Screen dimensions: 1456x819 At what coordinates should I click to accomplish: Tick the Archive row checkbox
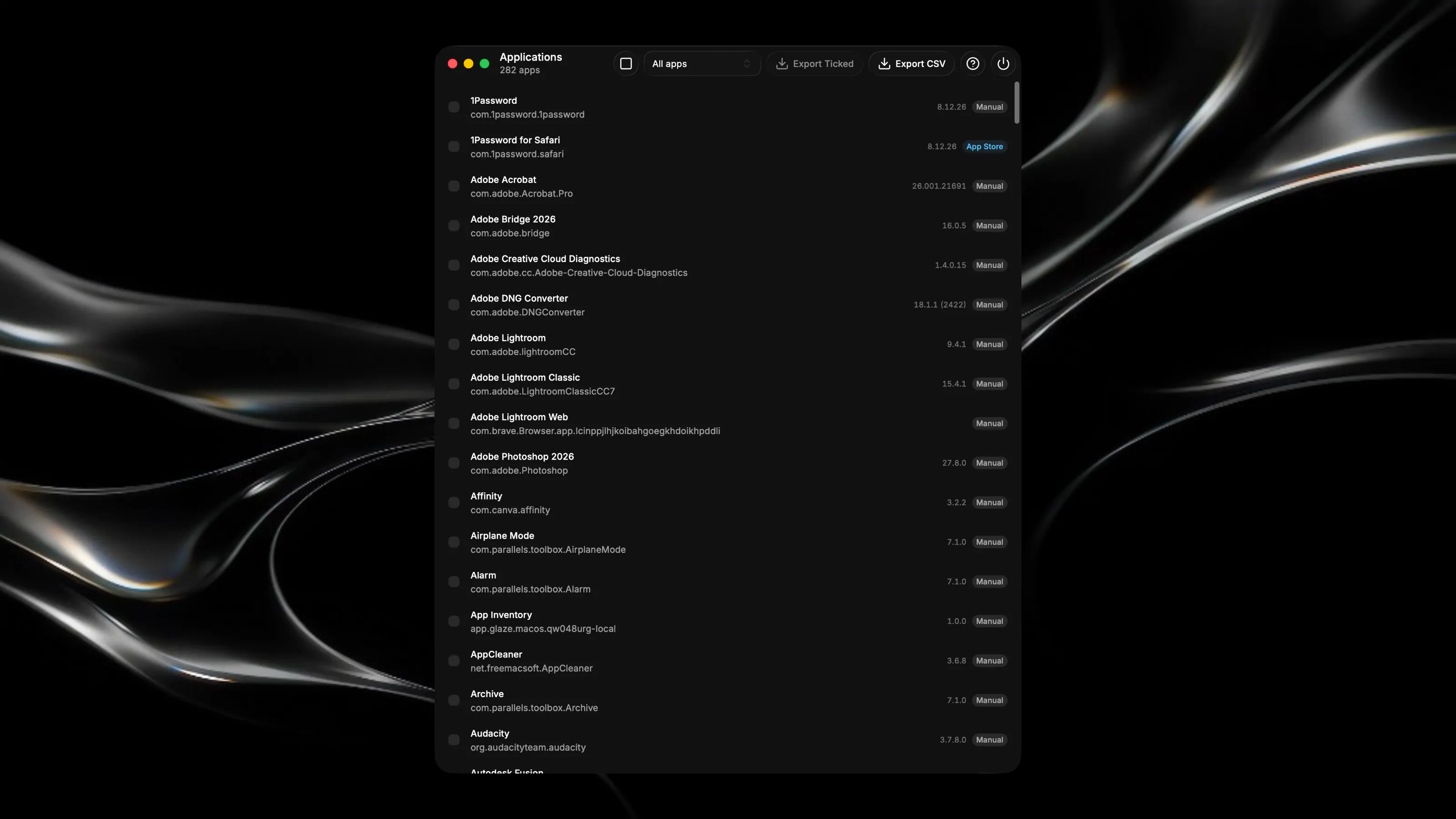click(x=454, y=700)
